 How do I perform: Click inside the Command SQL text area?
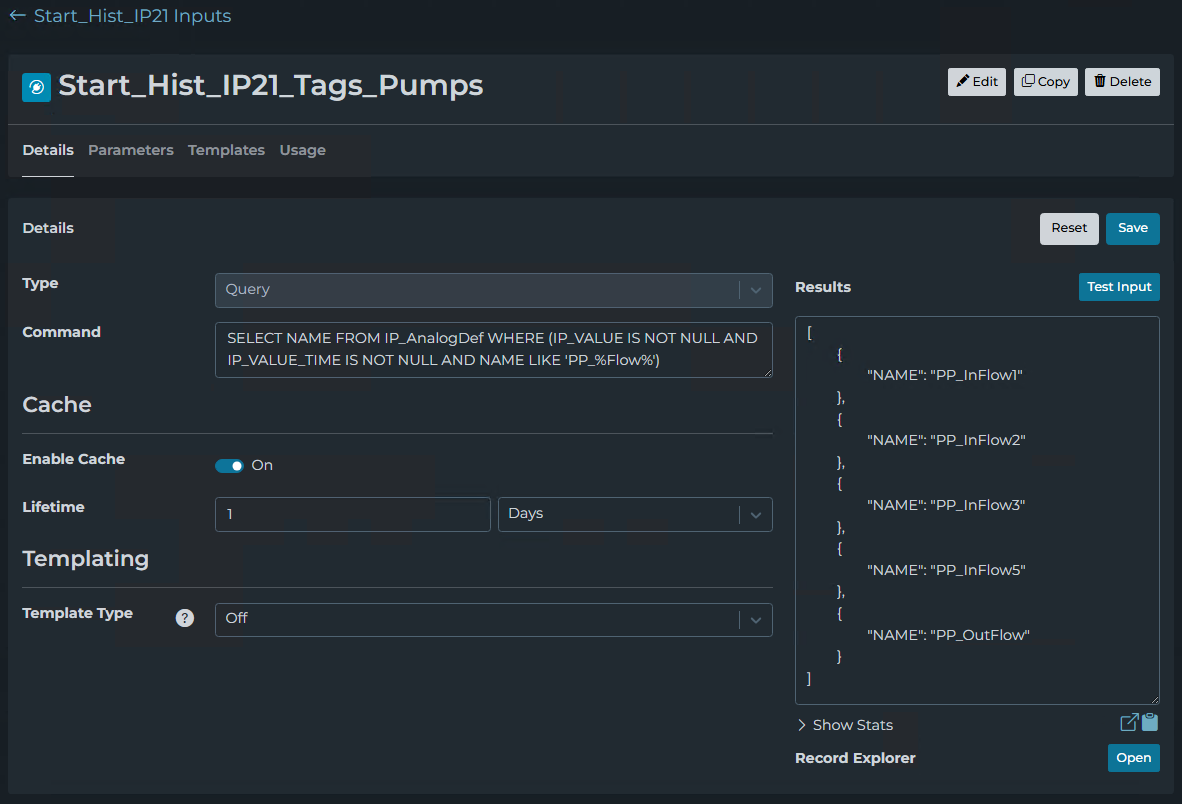[x=493, y=350]
